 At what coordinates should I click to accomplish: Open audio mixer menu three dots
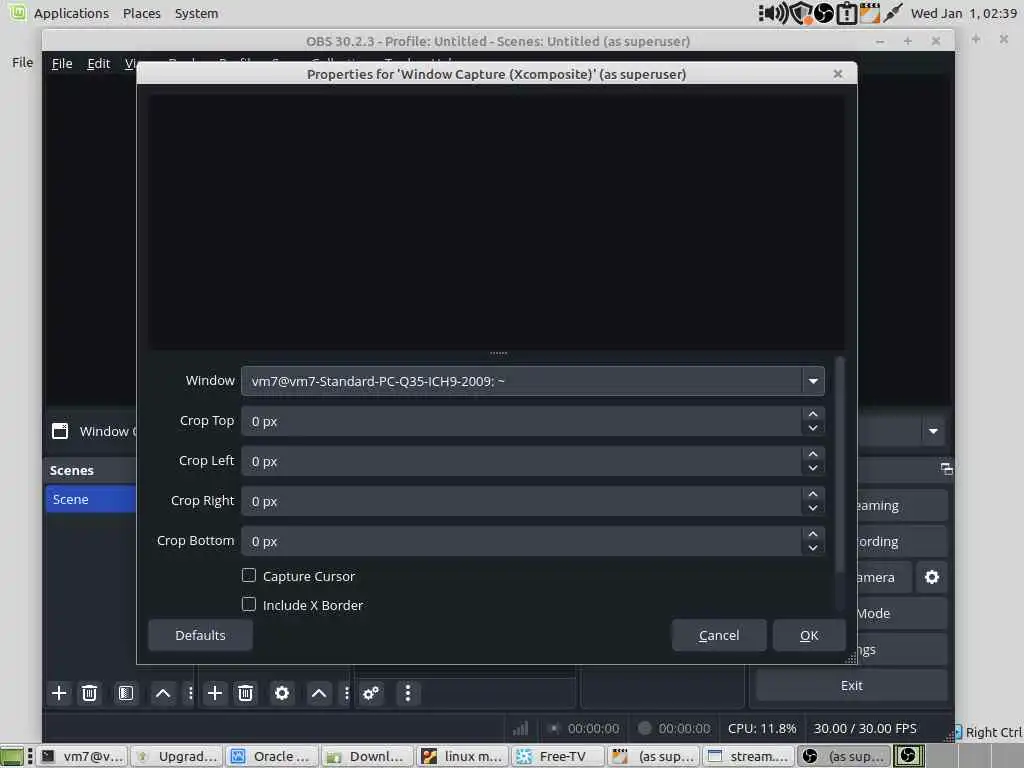point(408,693)
